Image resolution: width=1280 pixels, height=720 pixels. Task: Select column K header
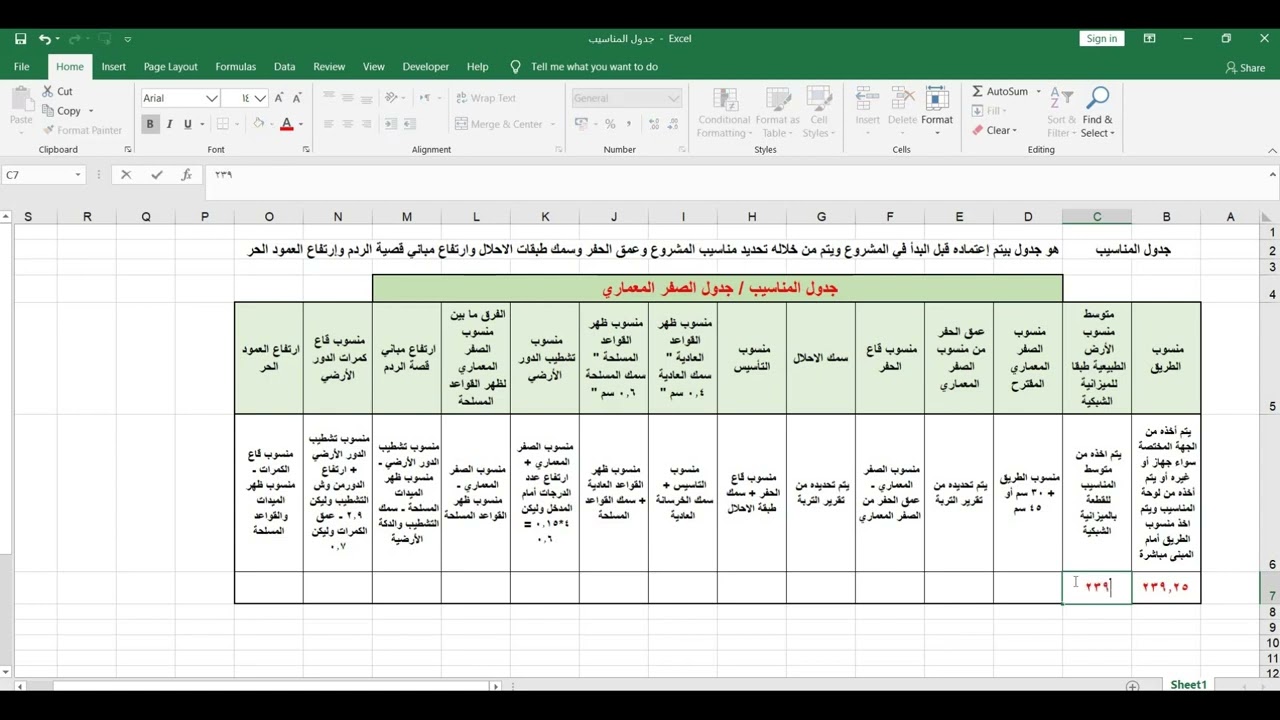(545, 217)
